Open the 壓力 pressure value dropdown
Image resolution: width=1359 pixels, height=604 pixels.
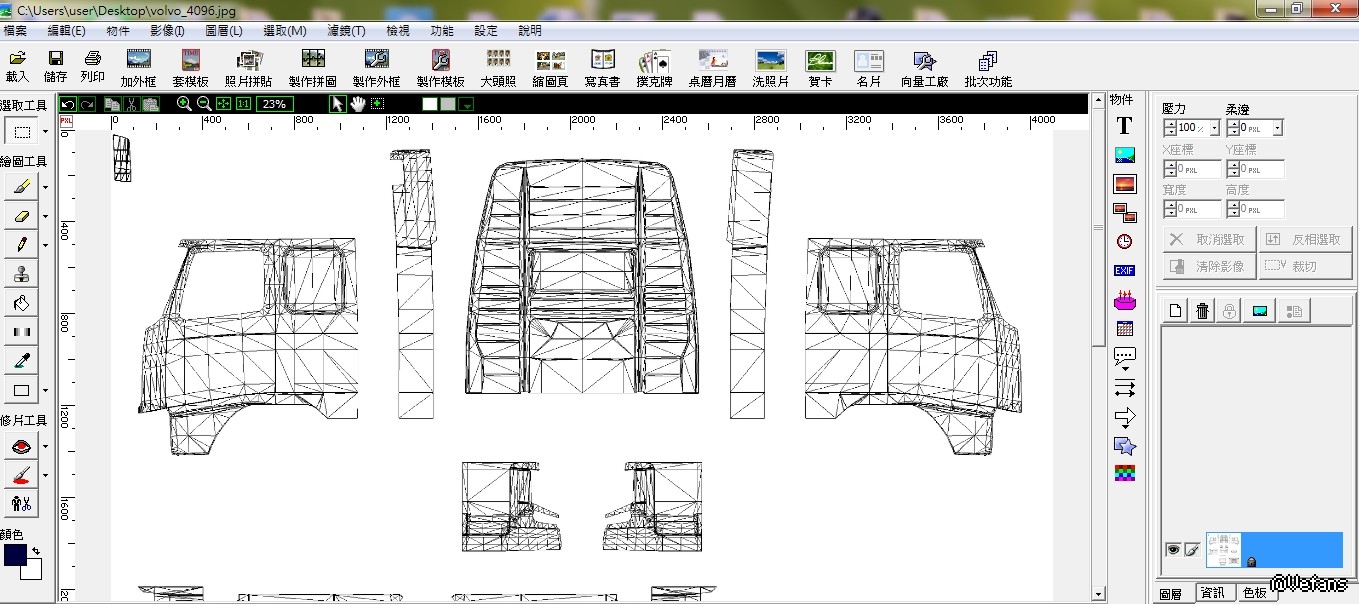click(x=1214, y=128)
